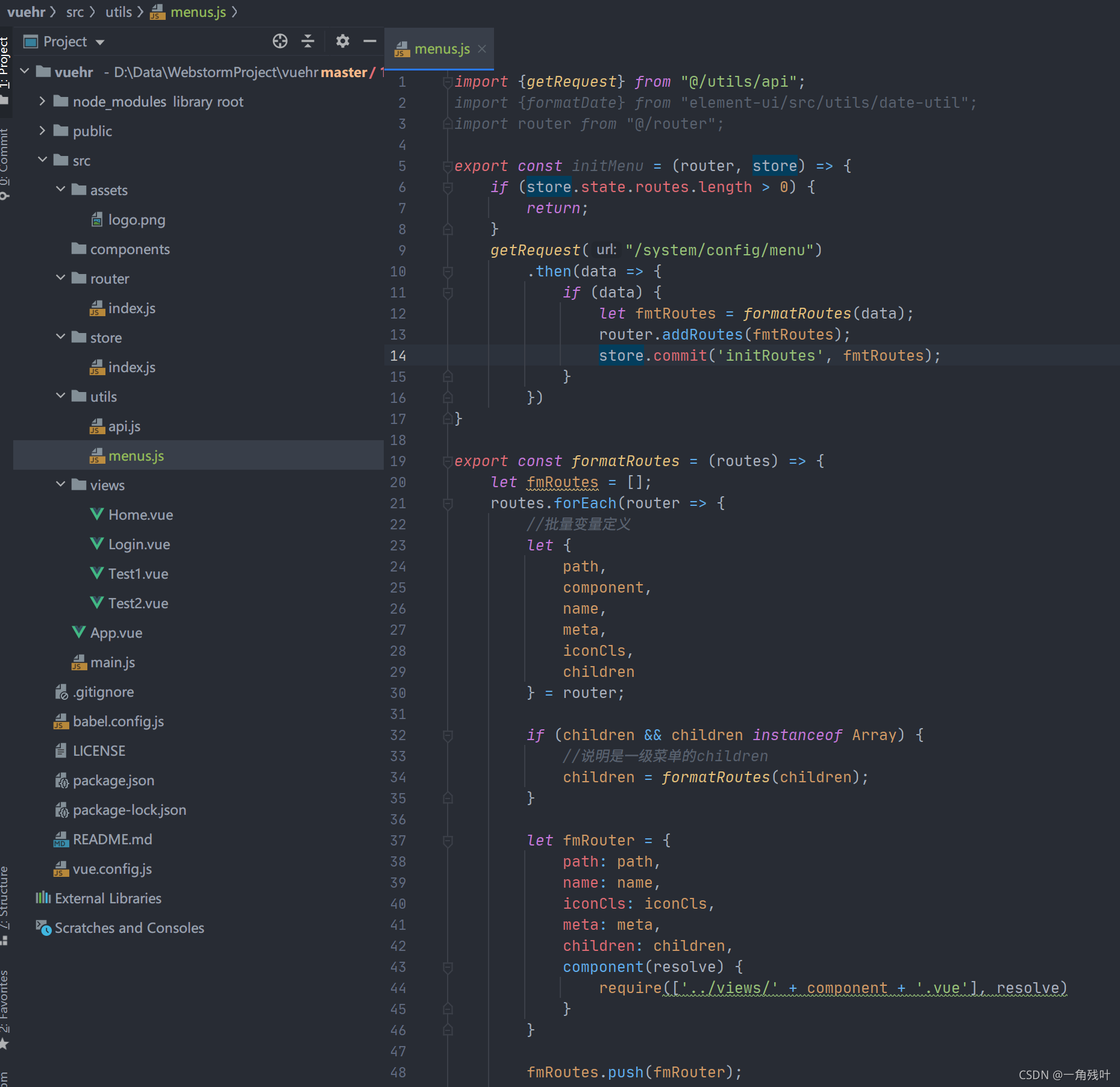Select the public folder icon
The width and height of the screenshot is (1120, 1087).
61,131
